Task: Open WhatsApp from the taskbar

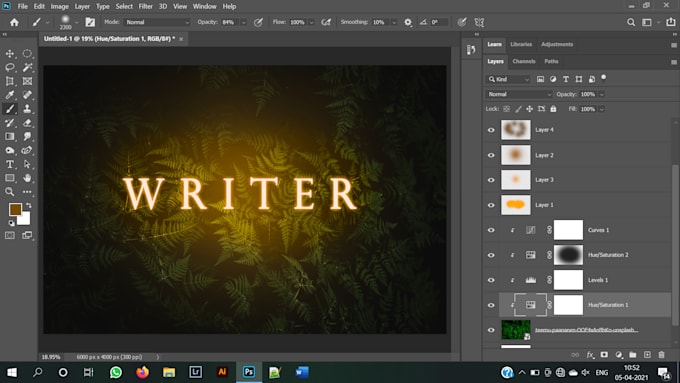Action: click(116, 372)
